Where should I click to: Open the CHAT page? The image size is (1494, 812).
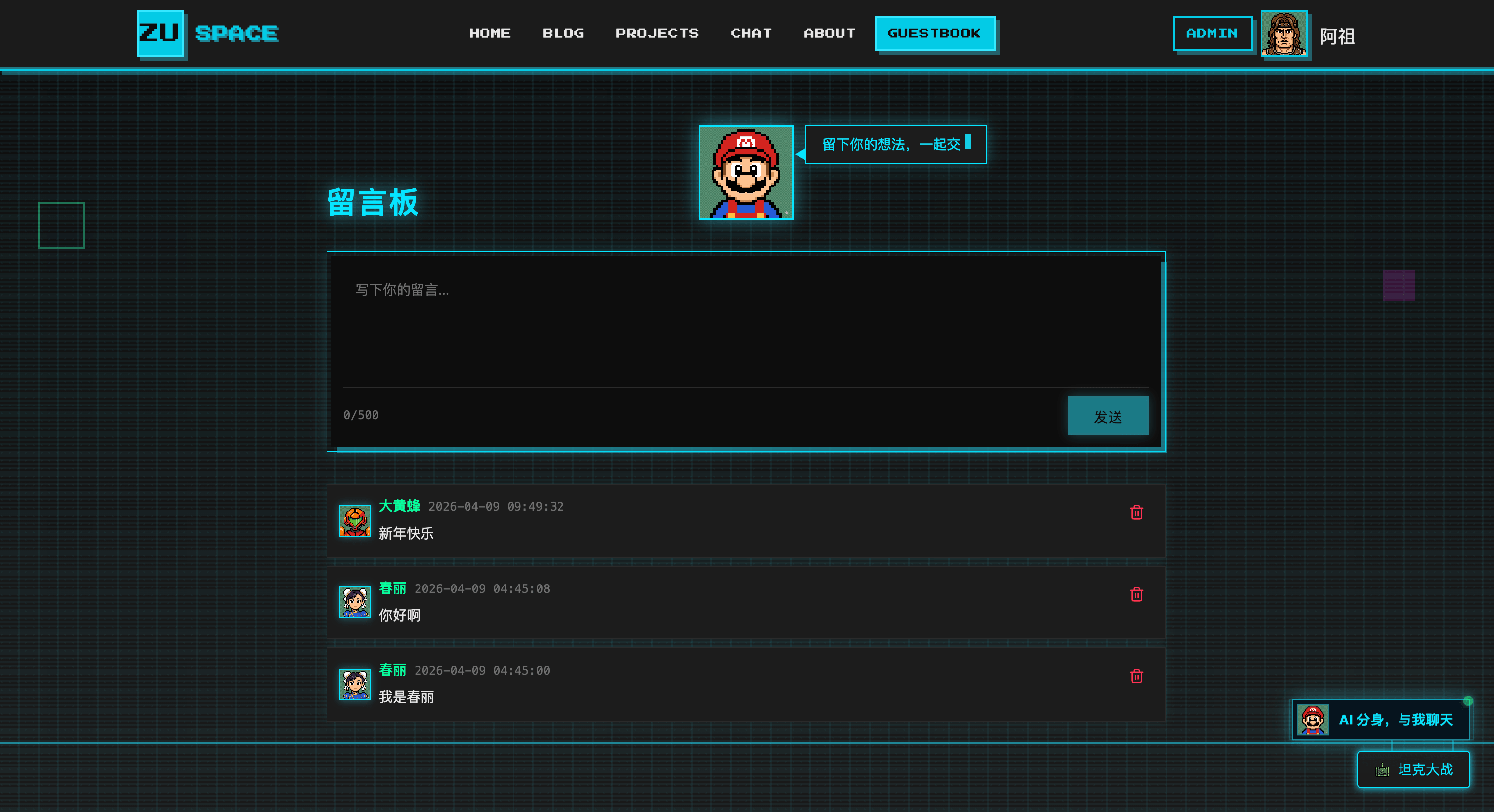click(750, 33)
